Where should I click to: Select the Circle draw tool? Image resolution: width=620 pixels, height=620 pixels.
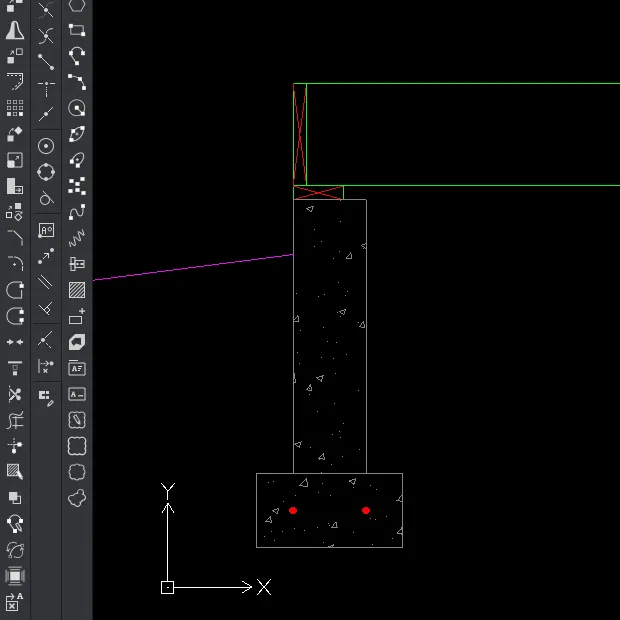(77, 108)
